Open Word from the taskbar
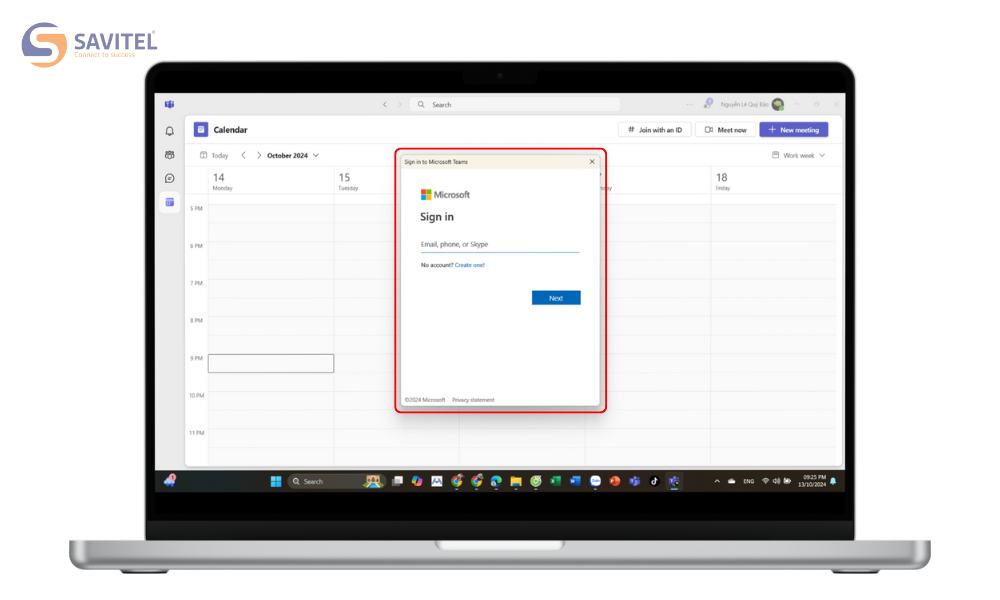This screenshot has width=1000, height=600. 575,481
